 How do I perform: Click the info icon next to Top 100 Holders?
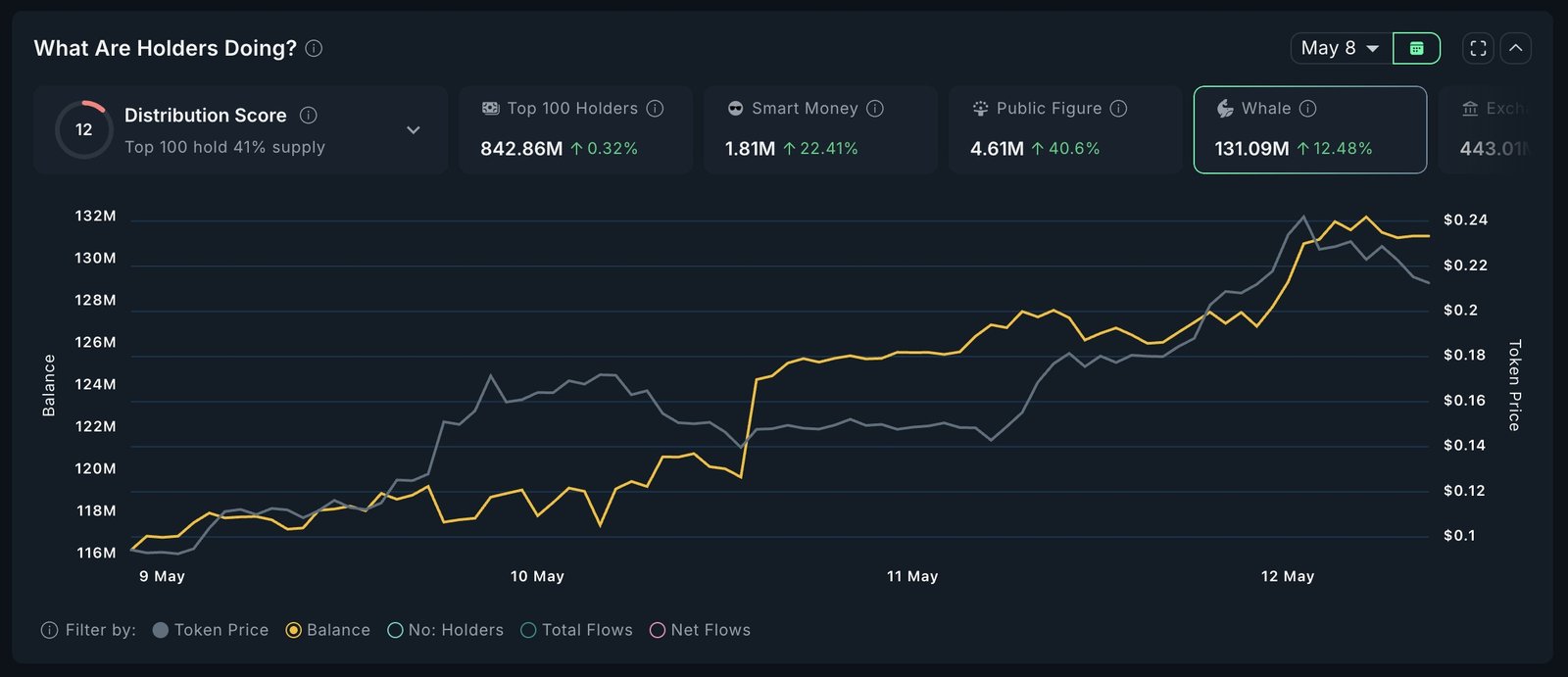(x=655, y=109)
